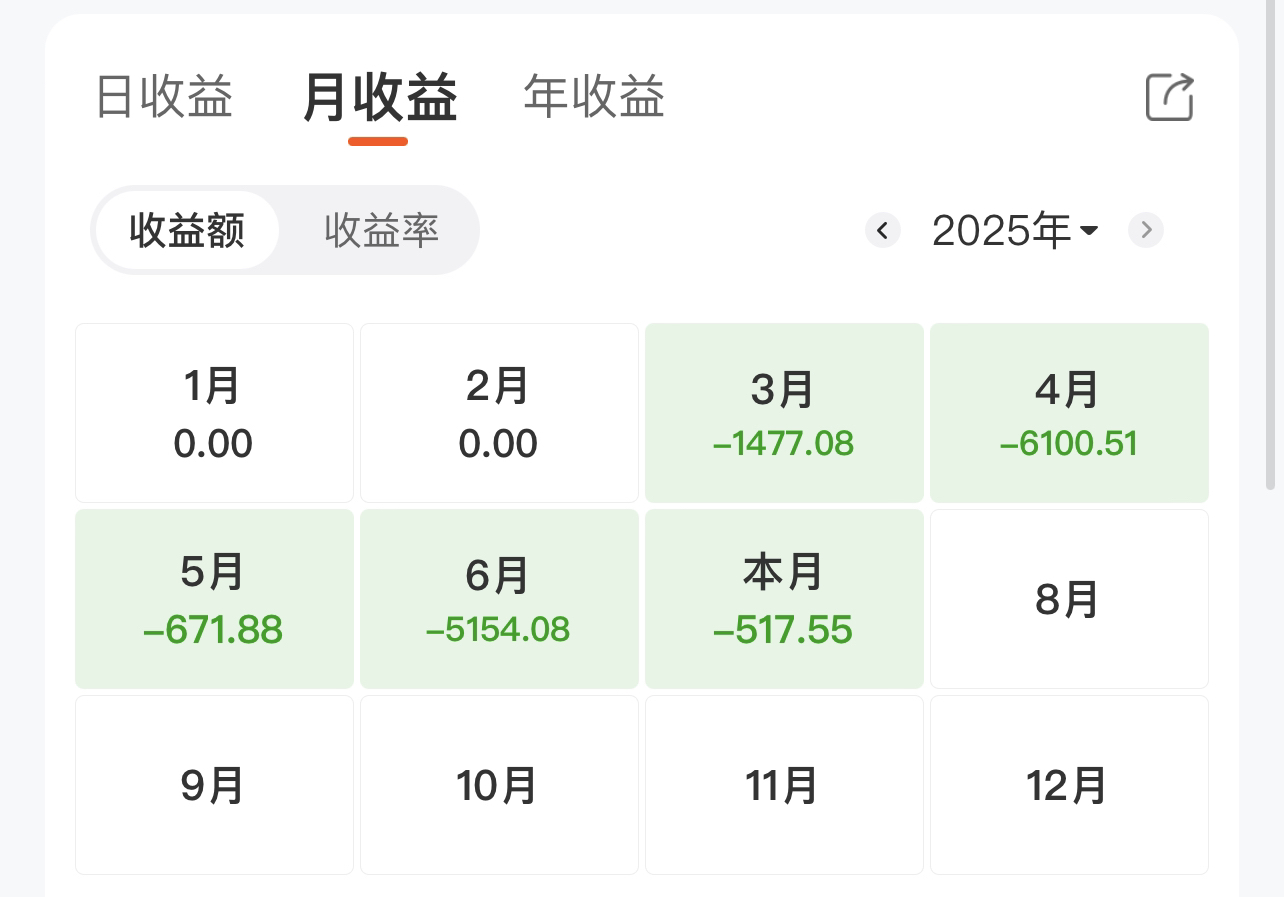Select 3月 cell showing -1477.08
The image size is (1284, 897).
click(x=784, y=413)
